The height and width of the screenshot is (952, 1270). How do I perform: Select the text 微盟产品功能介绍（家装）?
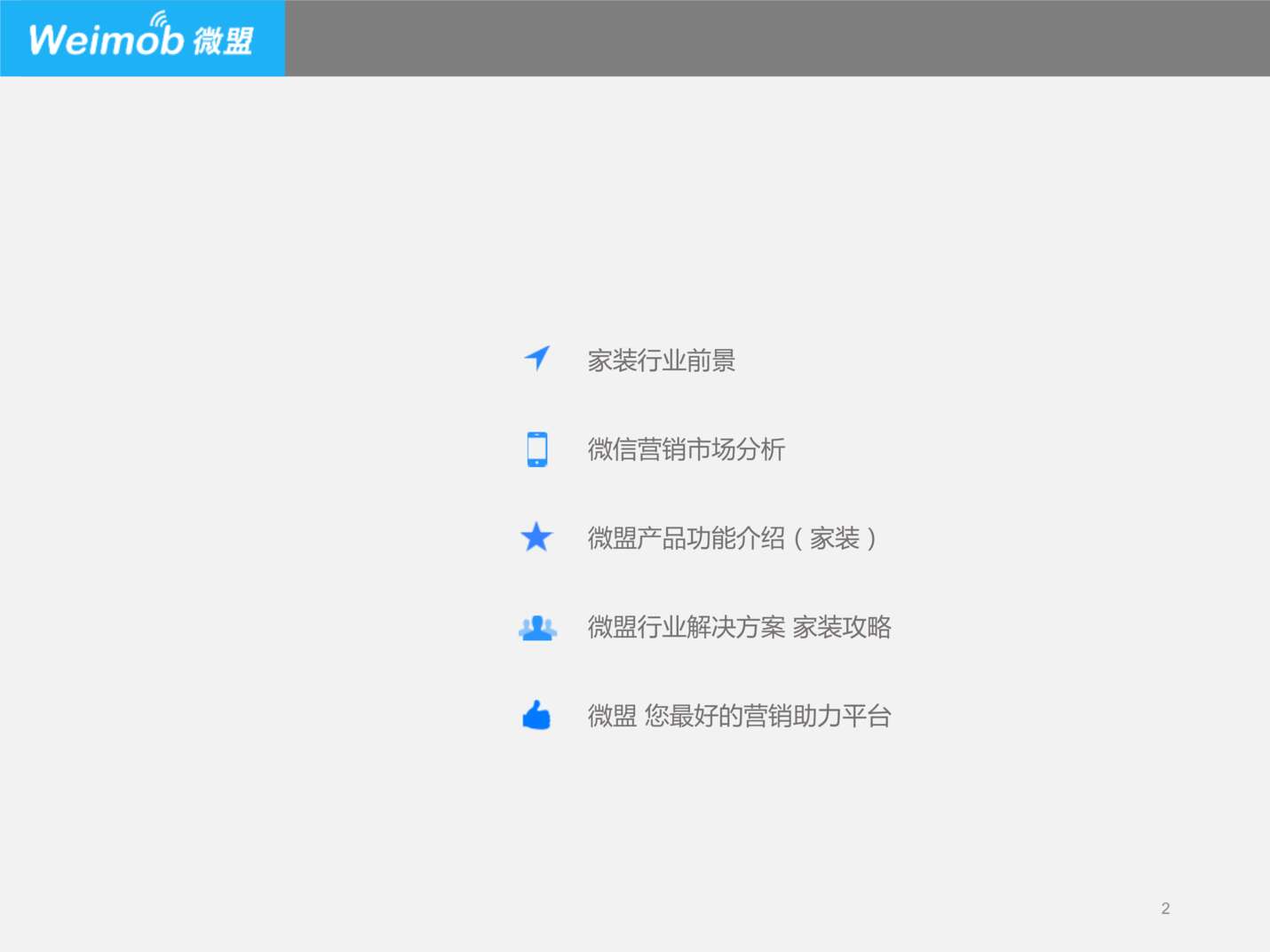pos(734,538)
